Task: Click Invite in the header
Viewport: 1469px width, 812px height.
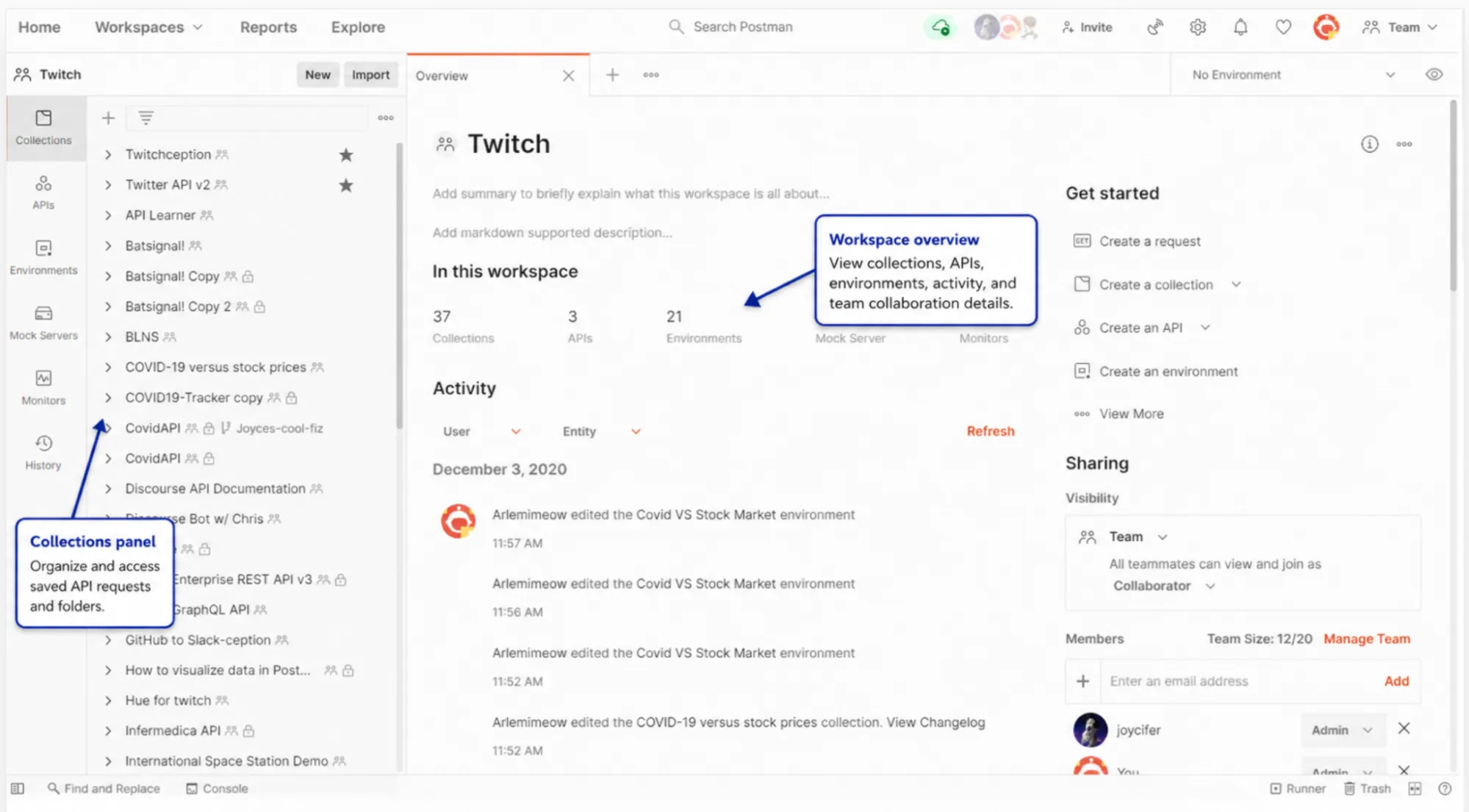Action: (x=1087, y=27)
